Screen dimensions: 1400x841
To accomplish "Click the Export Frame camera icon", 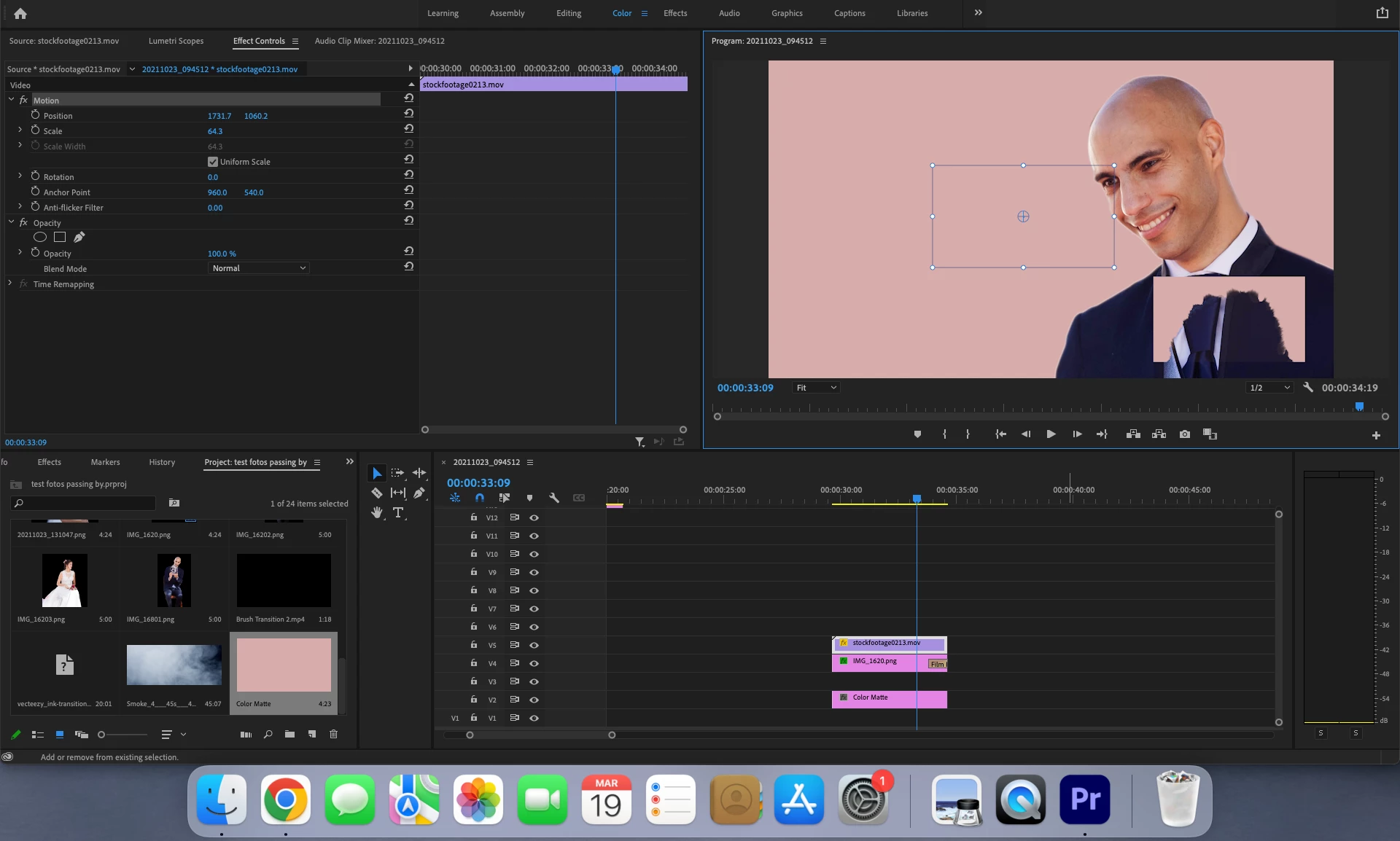I will pos(1185,434).
